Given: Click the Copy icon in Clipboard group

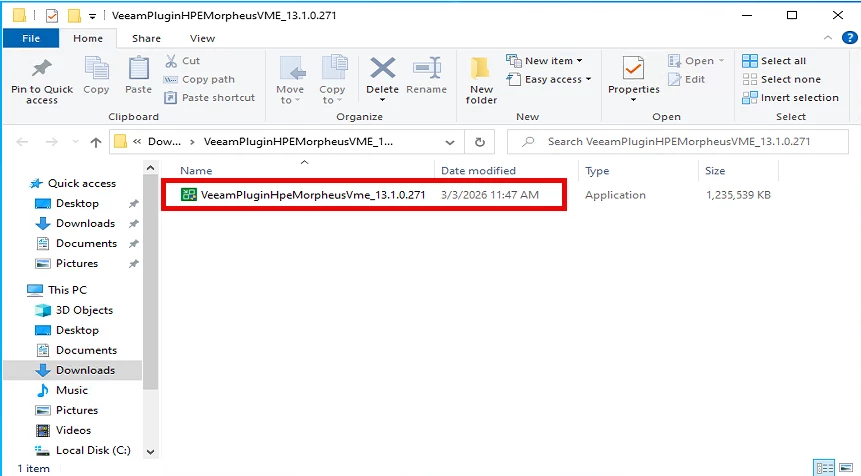Looking at the screenshot, I should tap(96, 69).
